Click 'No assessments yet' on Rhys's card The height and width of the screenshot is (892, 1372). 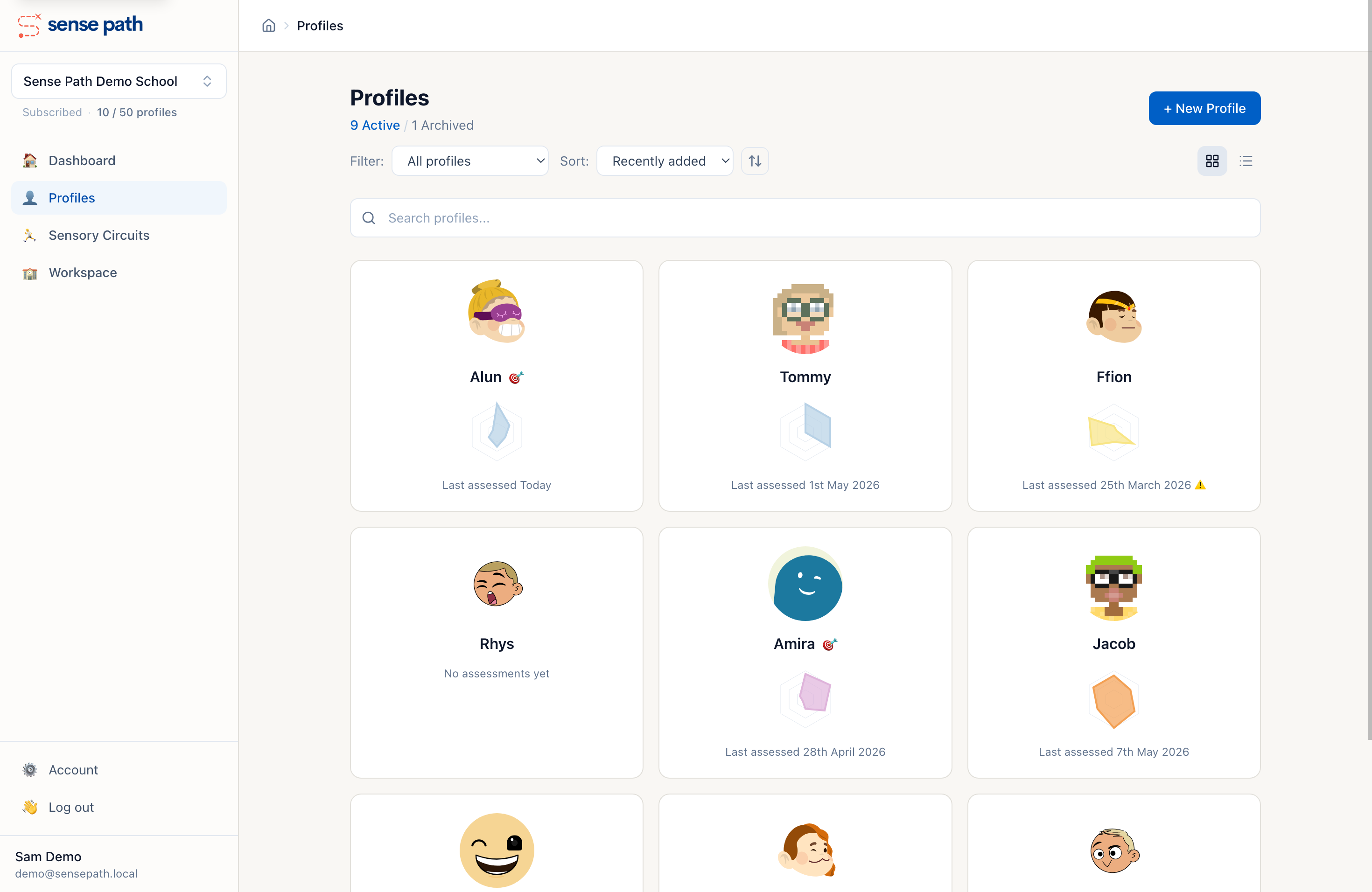[497, 673]
